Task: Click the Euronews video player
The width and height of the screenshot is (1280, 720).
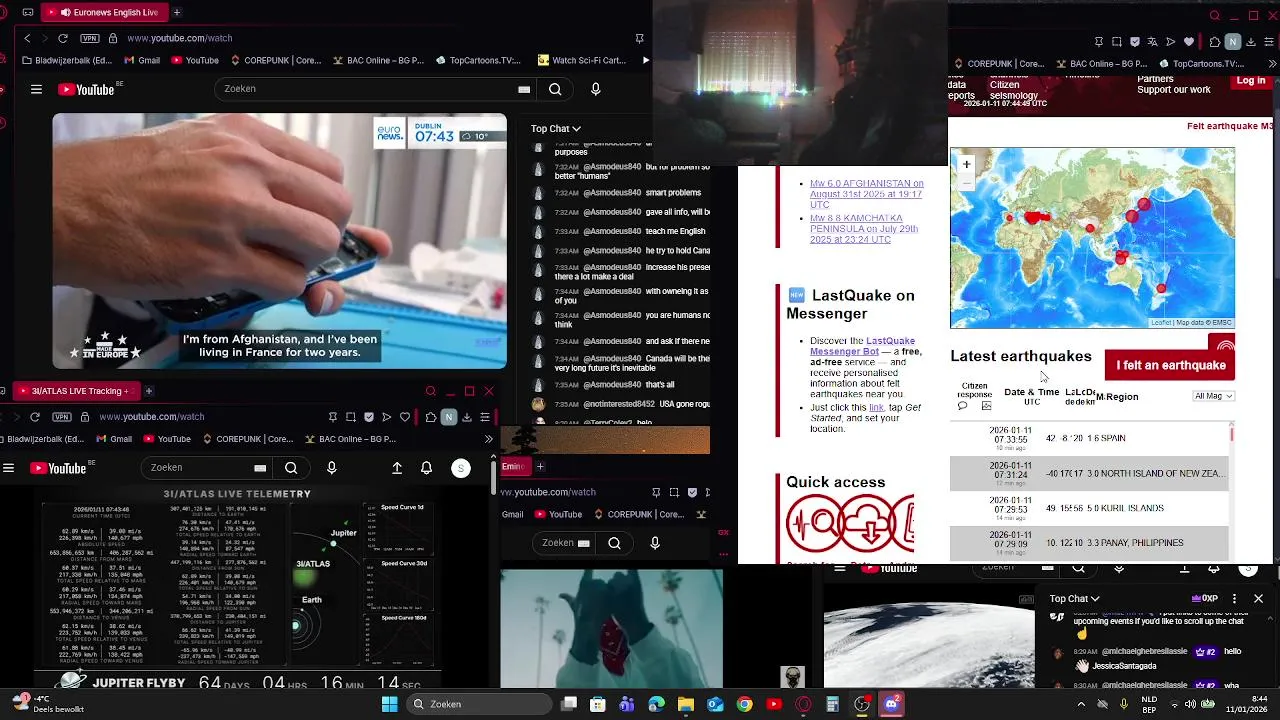Action: coord(279,241)
